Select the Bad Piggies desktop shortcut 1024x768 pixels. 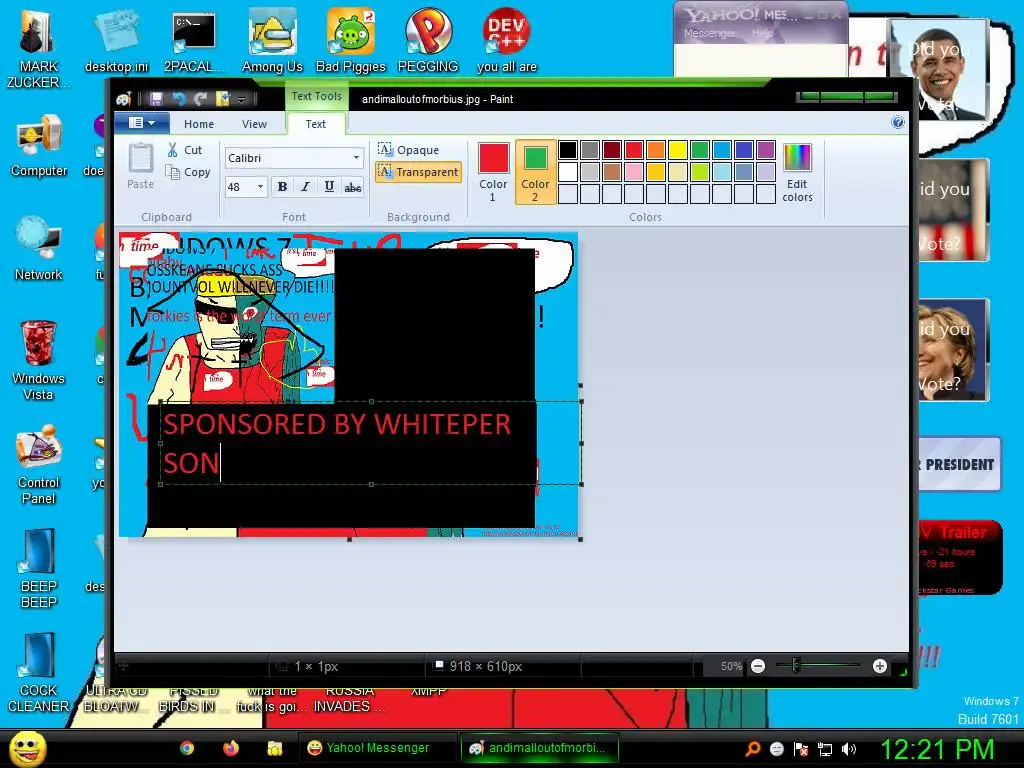(351, 42)
